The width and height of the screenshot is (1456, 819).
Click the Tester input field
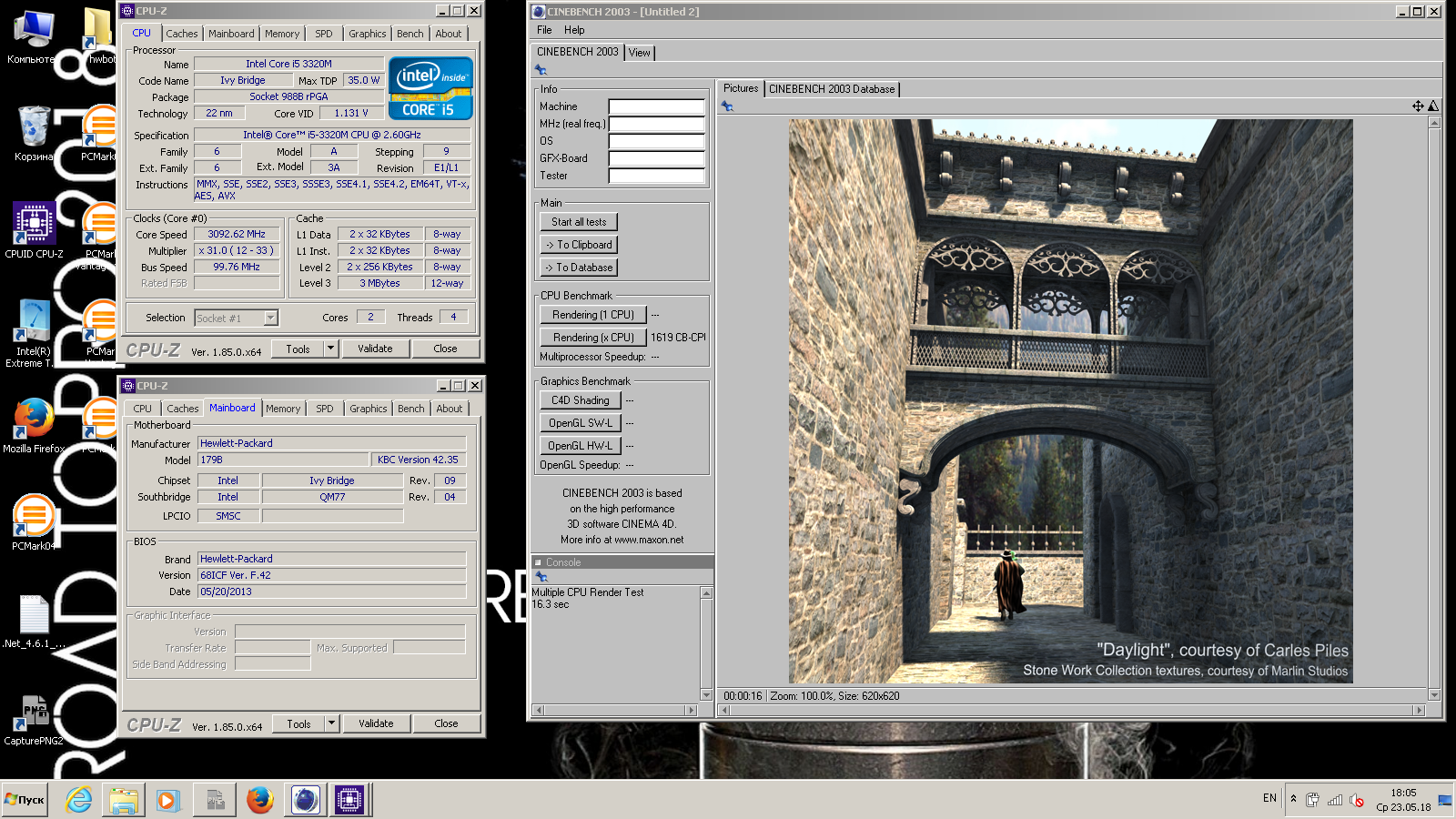(x=657, y=176)
